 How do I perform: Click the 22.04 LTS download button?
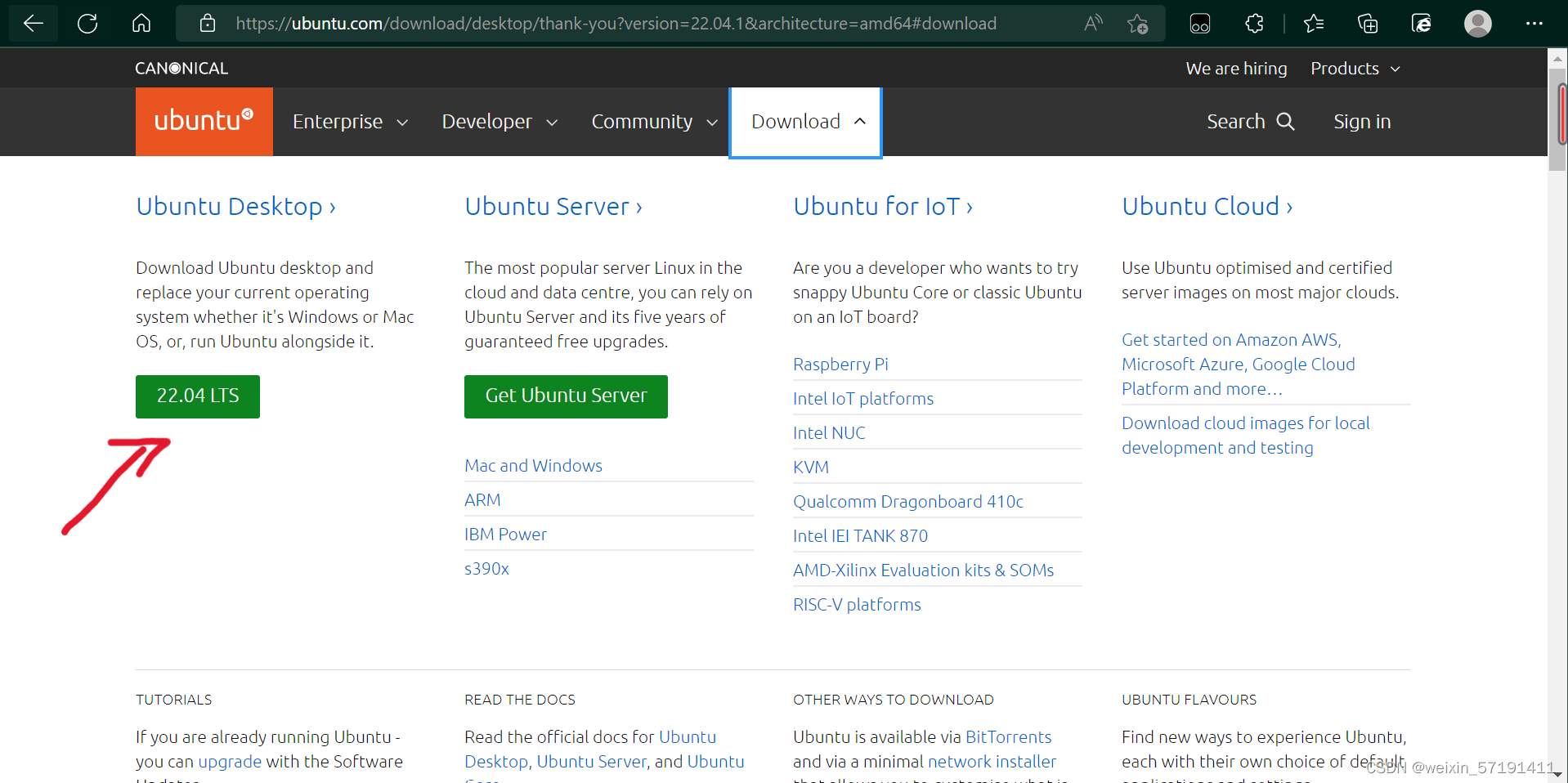click(197, 396)
